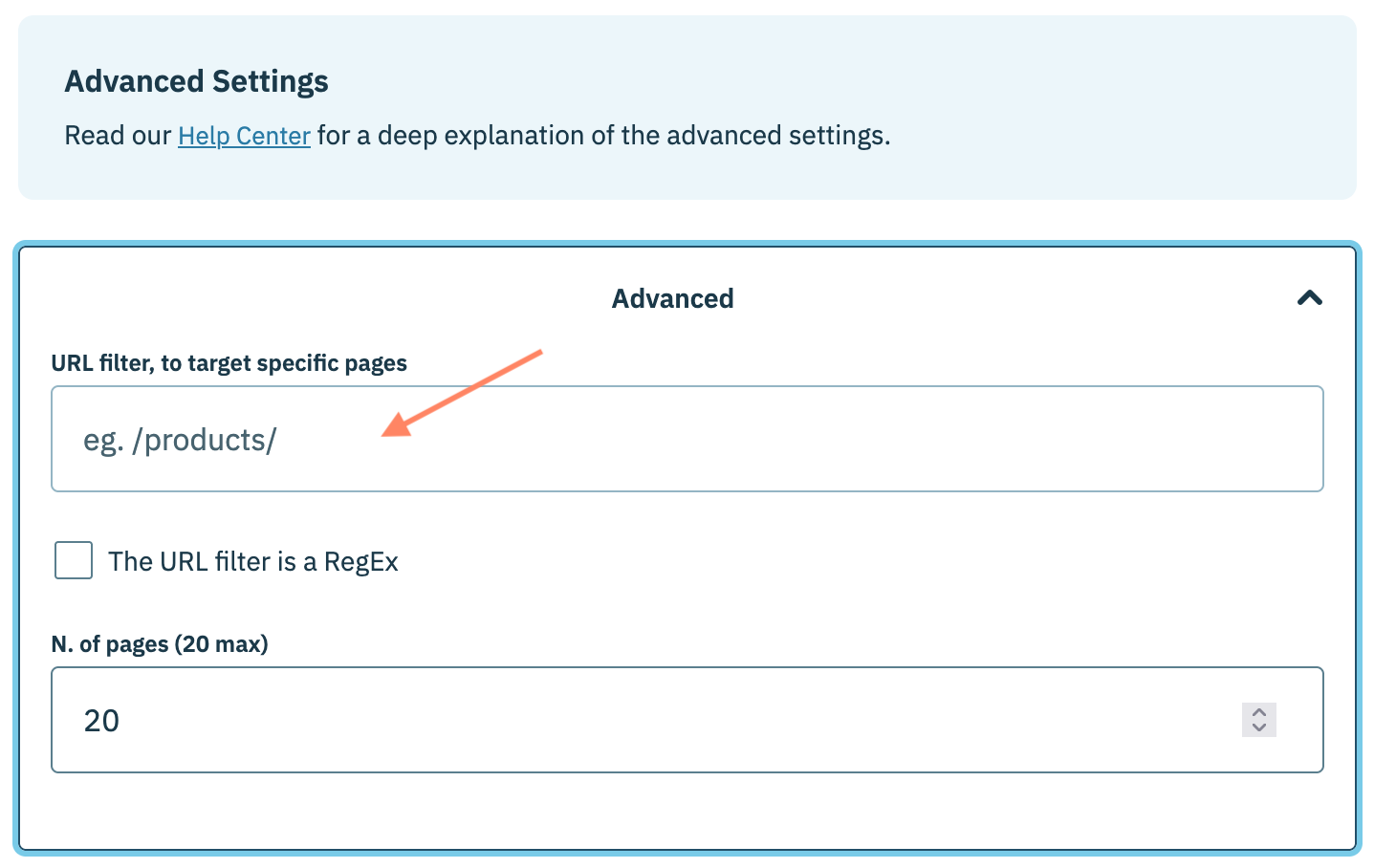Collapse the Advanced section using the chevron

pyautogui.click(x=1309, y=298)
